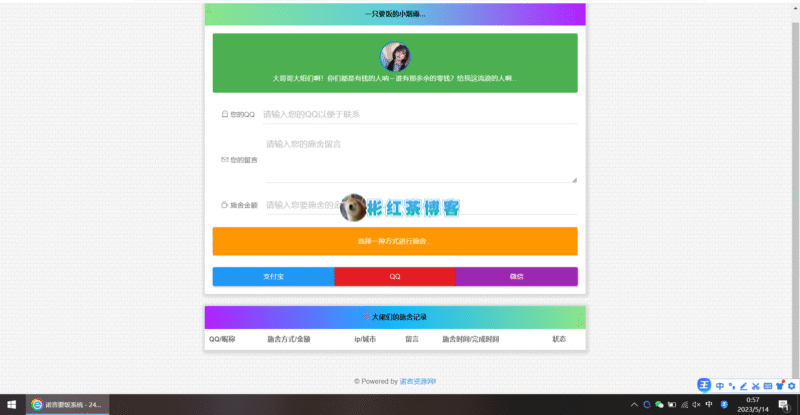Switch to the 诺言要饭系统 browser taskbar item
Viewport: 800px width, 415px height.
(x=67, y=404)
